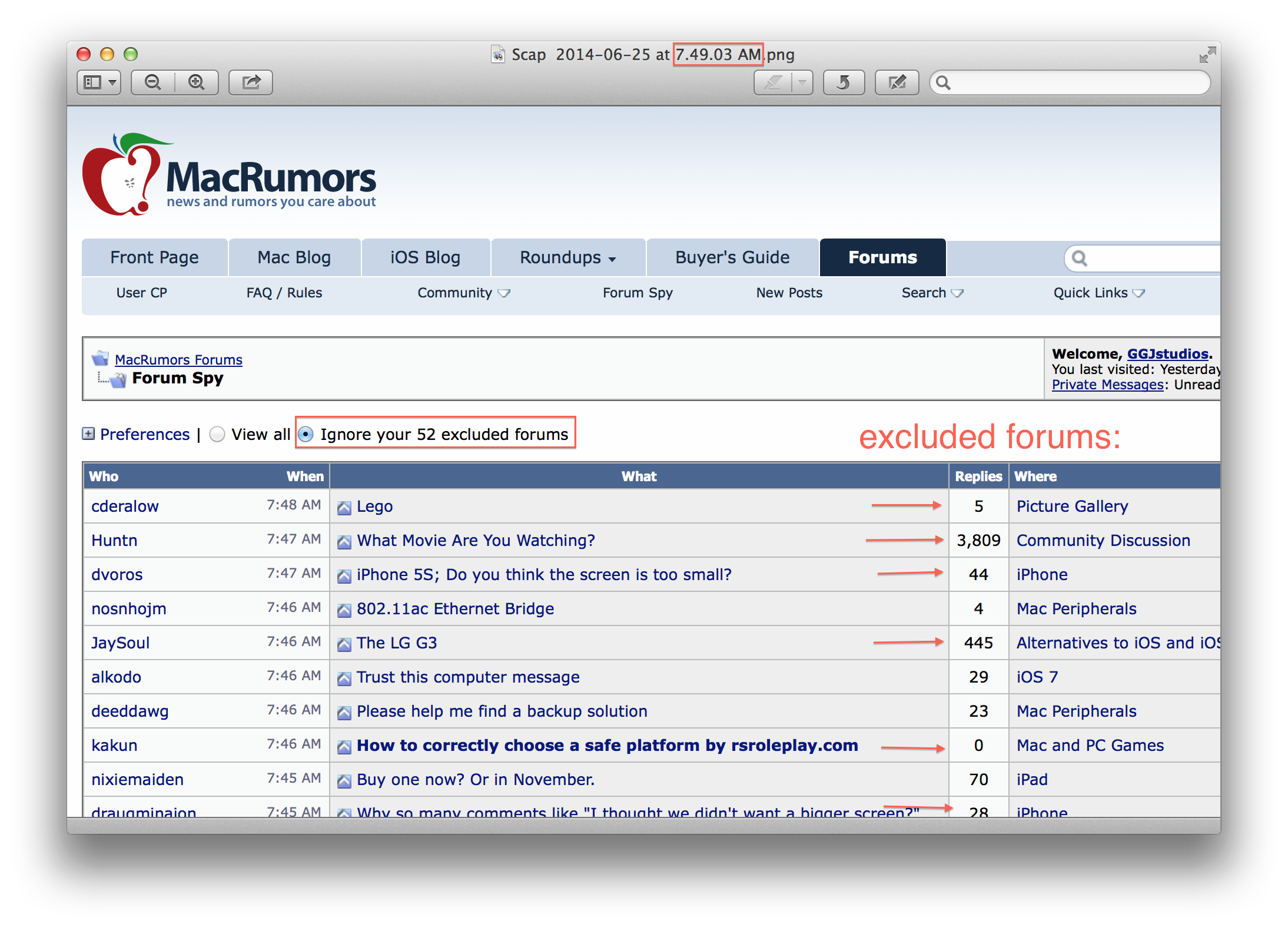This screenshot has width=1288, height=927.
Task: Open the Trust this computer message thread
Action: [x=468, y=677]
